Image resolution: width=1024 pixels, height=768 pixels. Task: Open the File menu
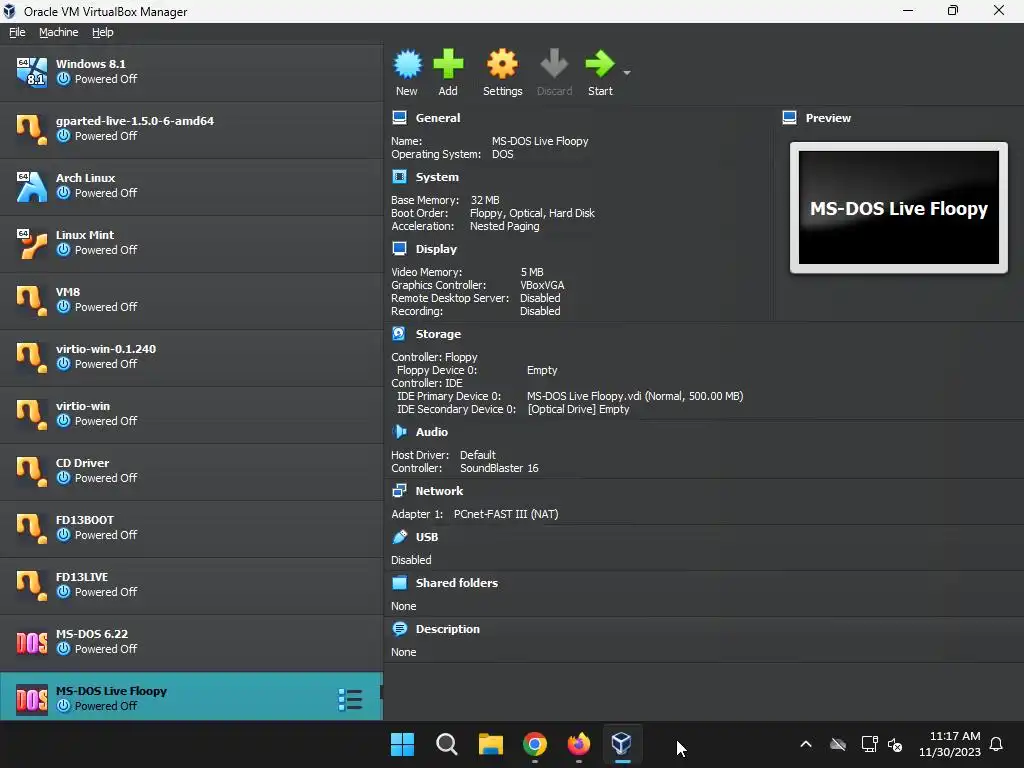point(17,32)
